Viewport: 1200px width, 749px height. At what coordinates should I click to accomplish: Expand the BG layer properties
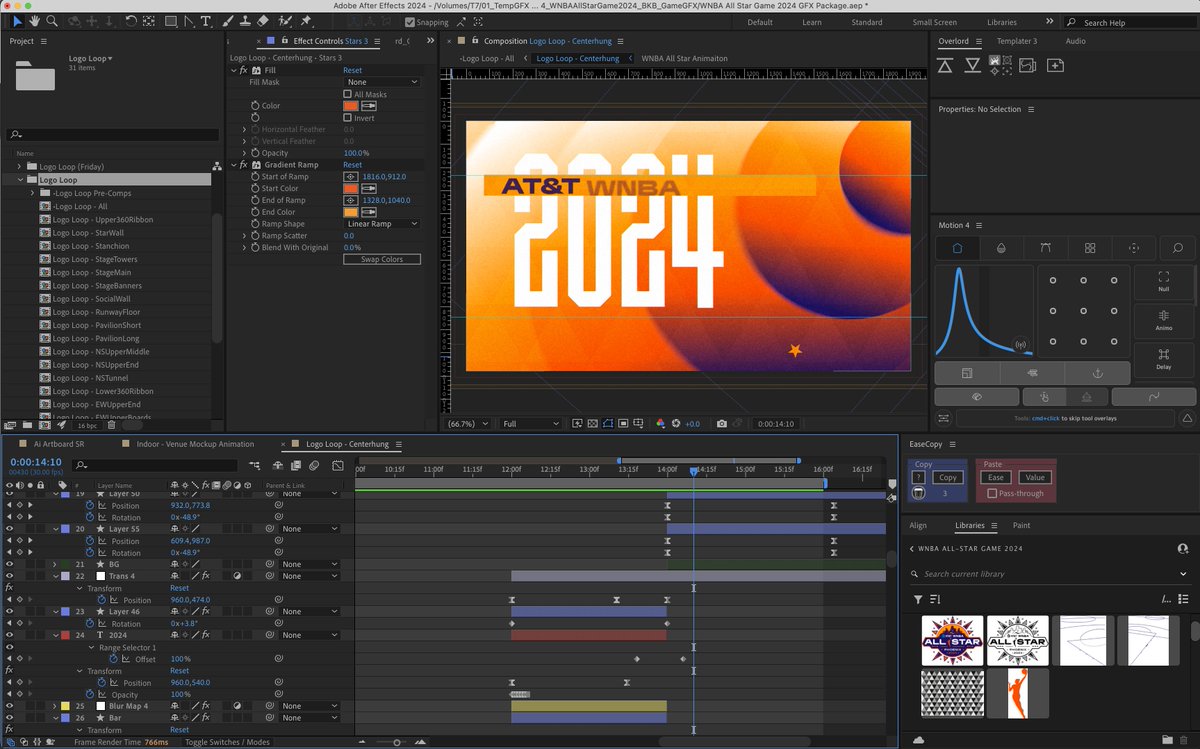(55, 564)
